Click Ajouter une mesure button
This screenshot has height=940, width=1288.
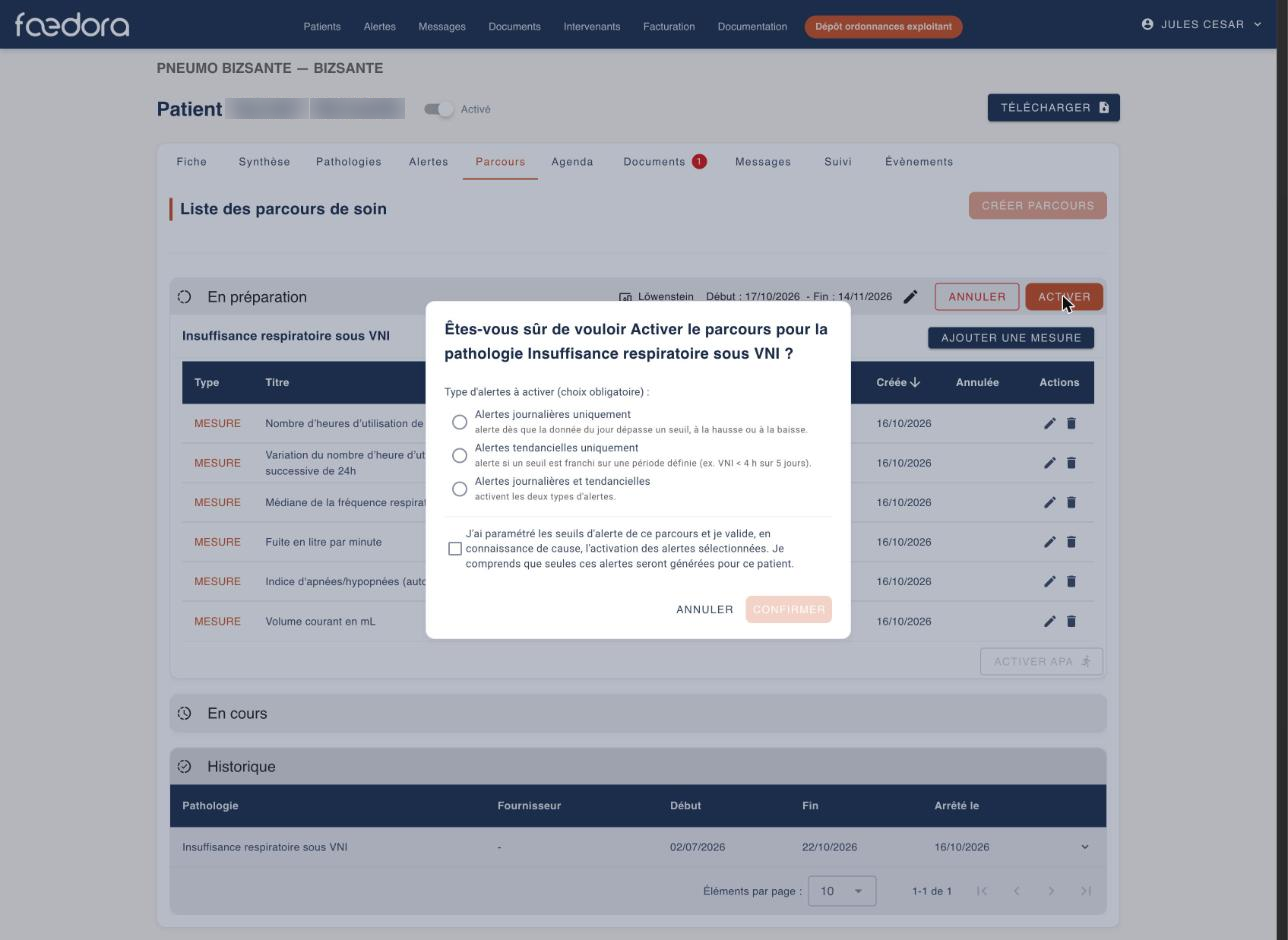tap(1011, 338)
